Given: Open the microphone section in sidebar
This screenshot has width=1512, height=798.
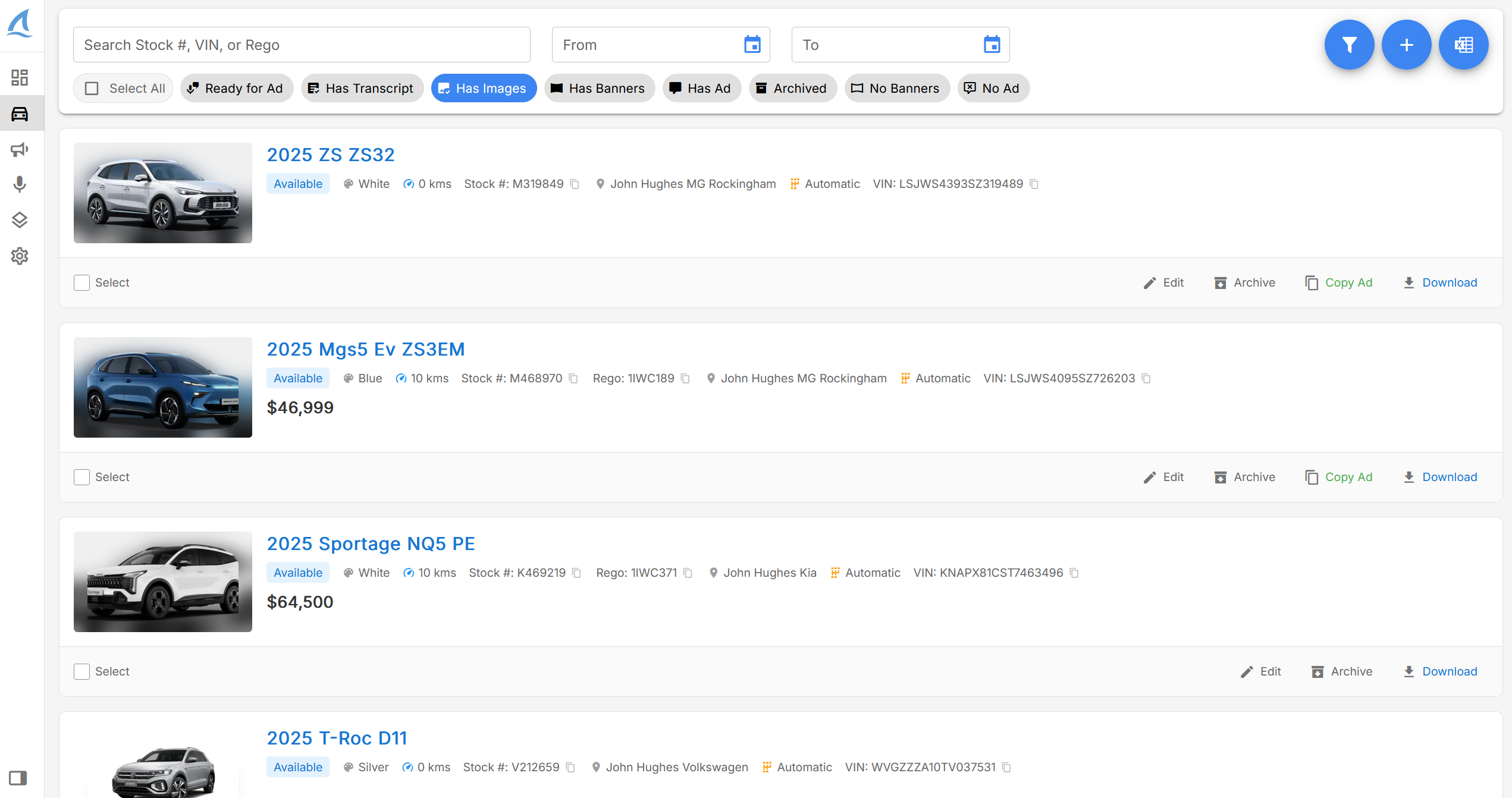Looking at the screenshot, I should [20, 184].
